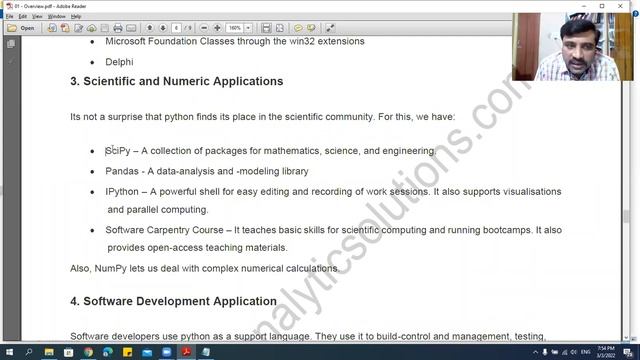Click the 'Also, NumPy lets us deal' sentence
The image size is (640, 360).
205,269
